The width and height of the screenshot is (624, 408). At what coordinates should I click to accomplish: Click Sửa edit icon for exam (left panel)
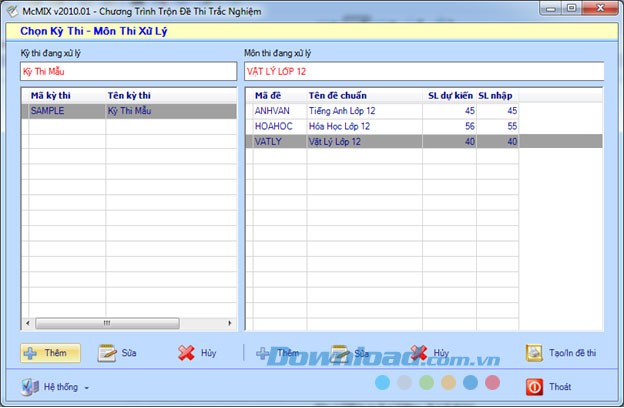point(108,353)
